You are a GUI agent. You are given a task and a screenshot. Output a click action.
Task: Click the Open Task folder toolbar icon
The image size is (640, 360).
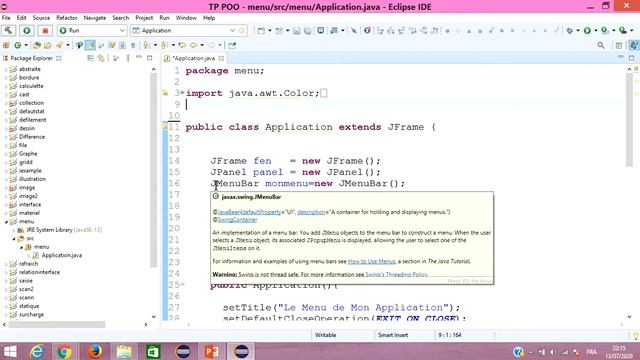click(x=48, y=45)
